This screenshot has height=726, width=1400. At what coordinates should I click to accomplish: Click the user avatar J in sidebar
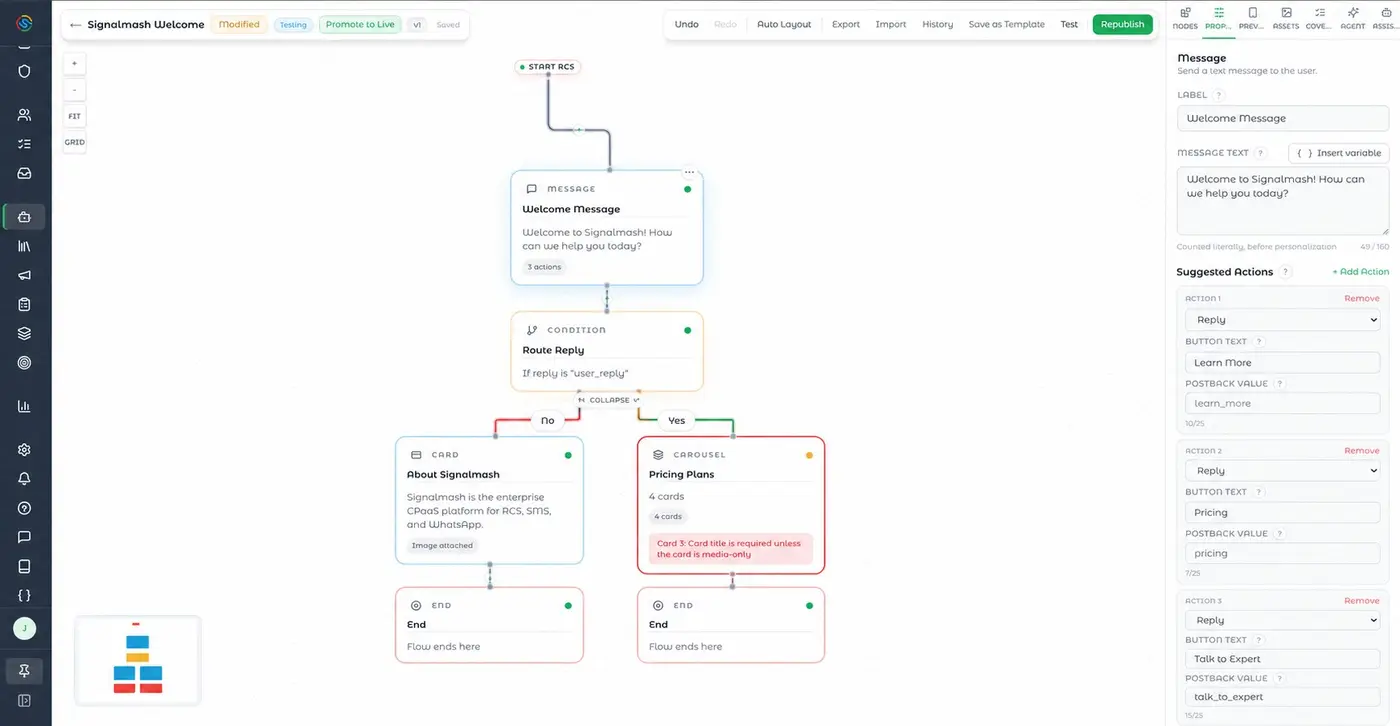[x=25, y=628]
